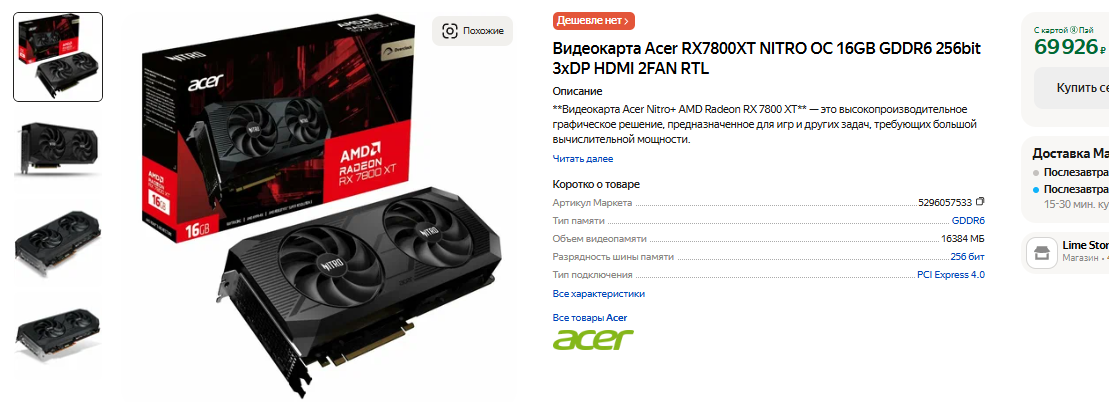Select third thumbnail showing card angled view
The height and width of the screenshot is (402, 1109).
point(58,243)
